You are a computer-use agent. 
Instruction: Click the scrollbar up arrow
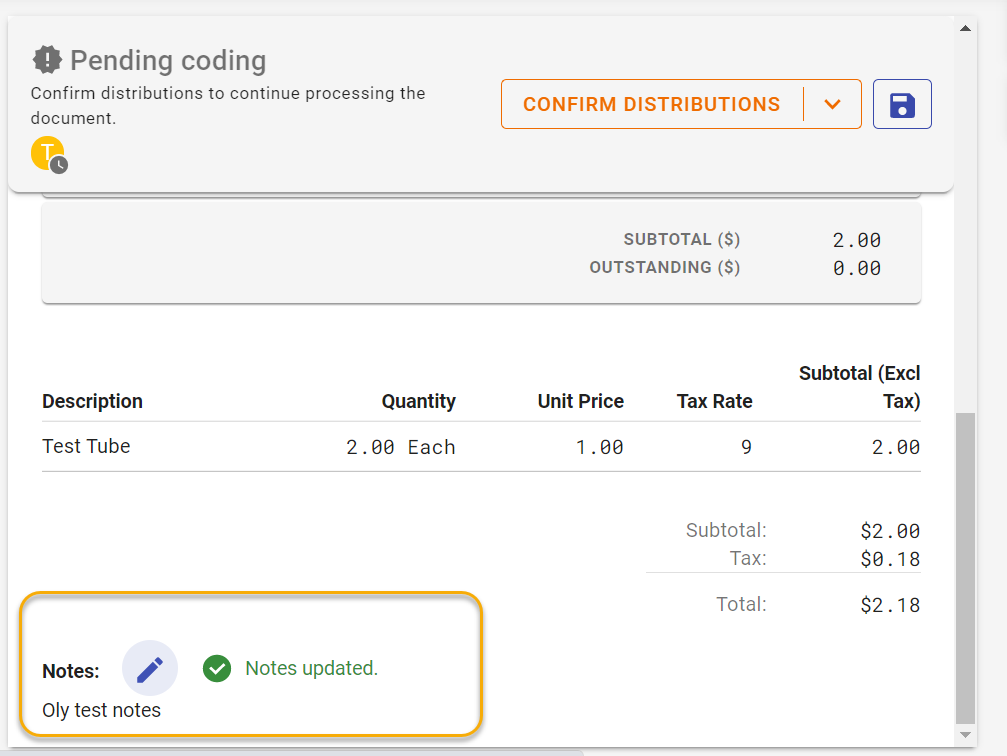coord(965,28)
